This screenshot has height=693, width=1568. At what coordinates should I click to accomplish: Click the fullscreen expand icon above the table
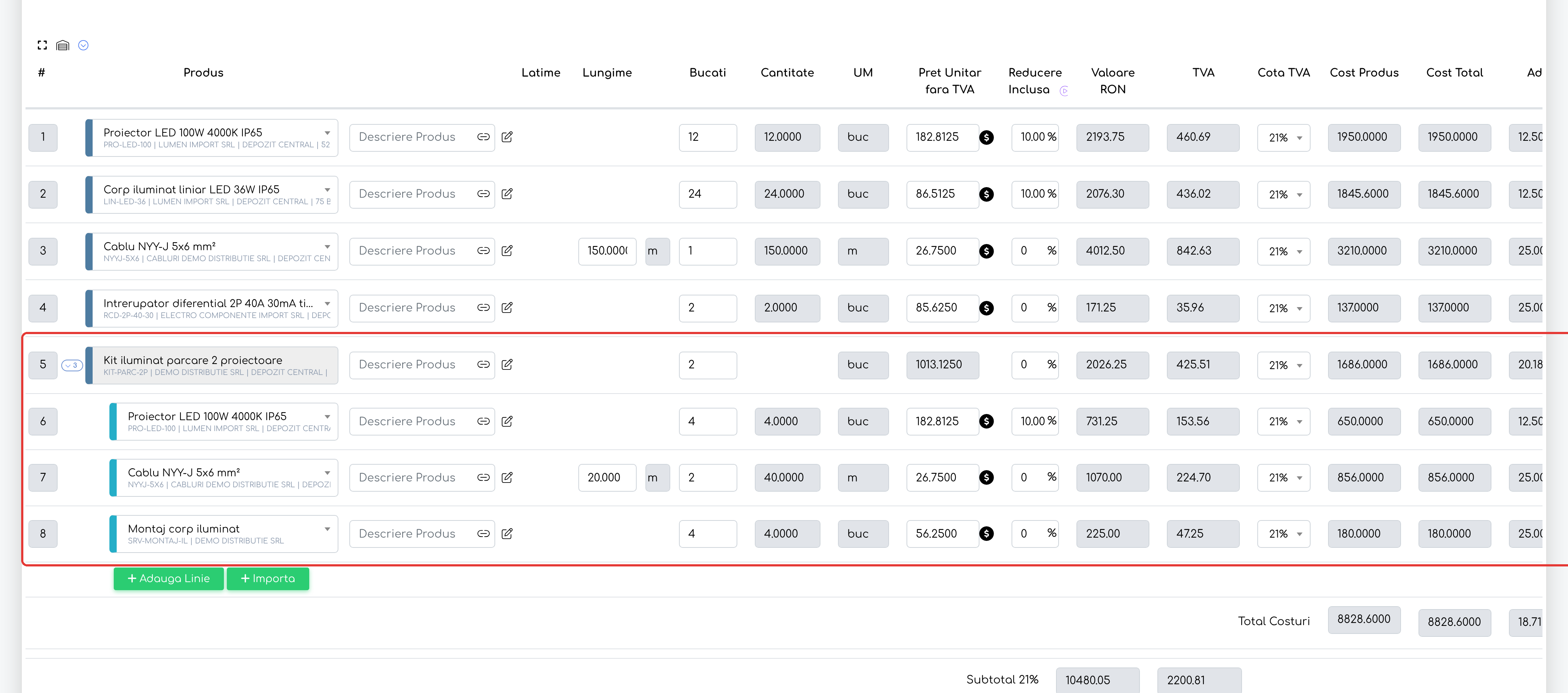(42, 45)
